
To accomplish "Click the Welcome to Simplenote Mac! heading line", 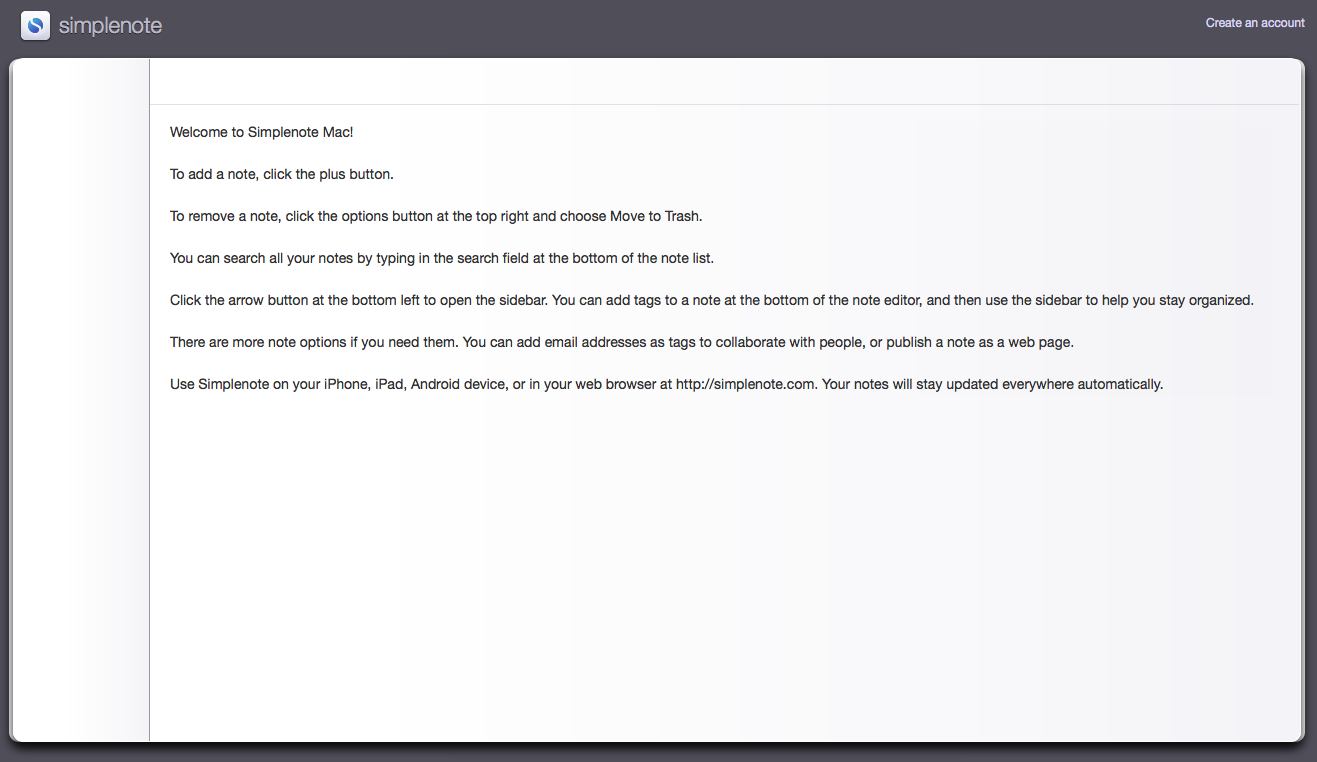I will 261,132.
